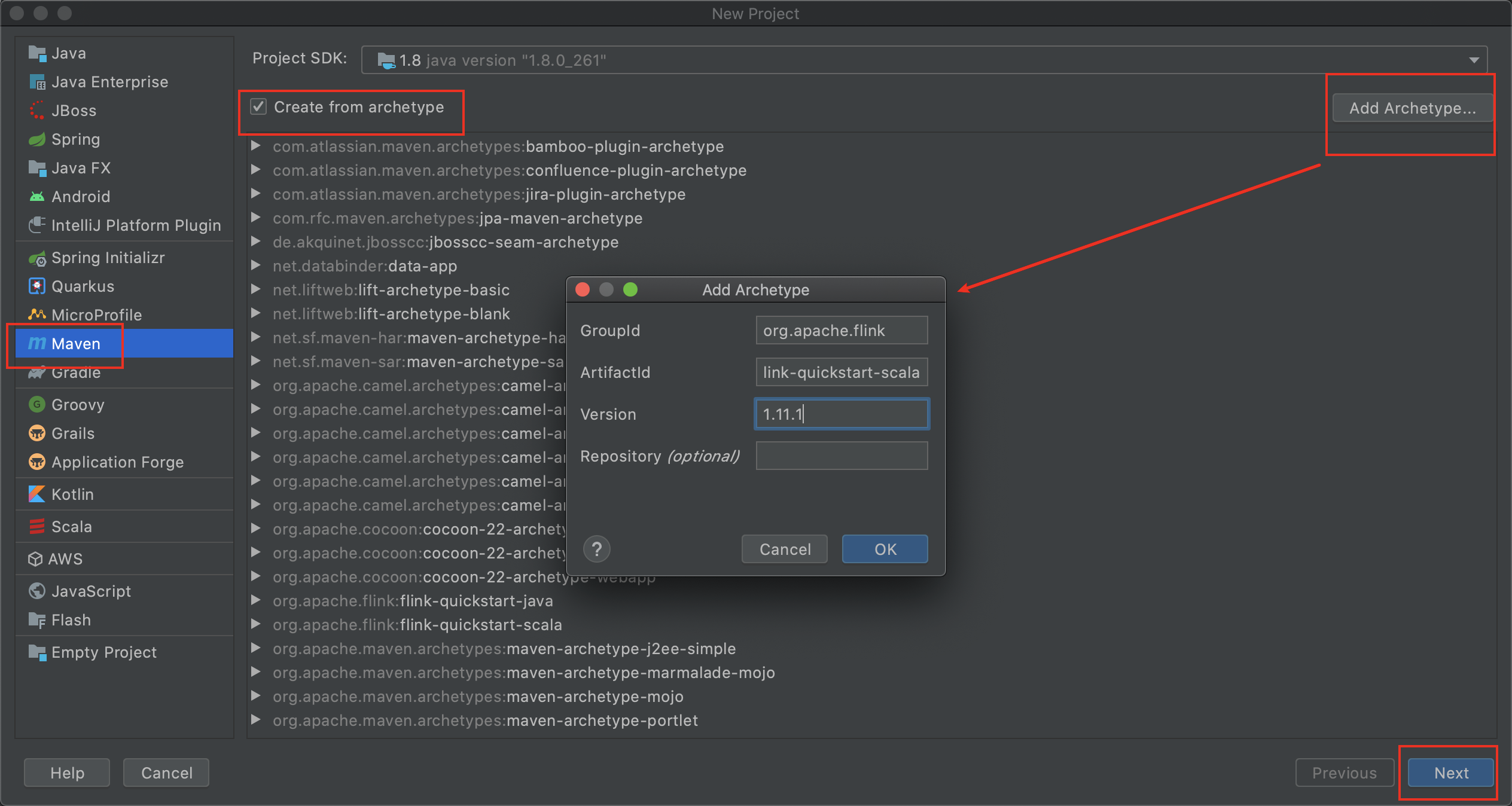
Task: Expand flink-quickstart-scala entry
Action: (x=255, y=624)
